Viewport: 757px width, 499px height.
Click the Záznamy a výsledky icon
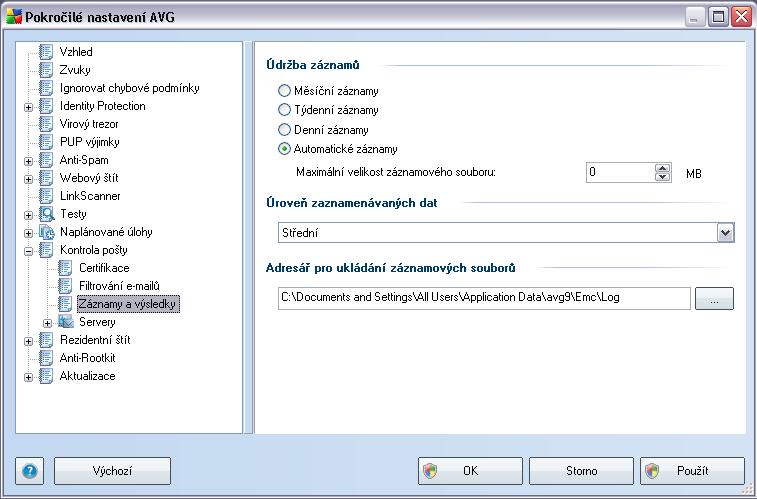pyautogui.click(x=65, y=304)
